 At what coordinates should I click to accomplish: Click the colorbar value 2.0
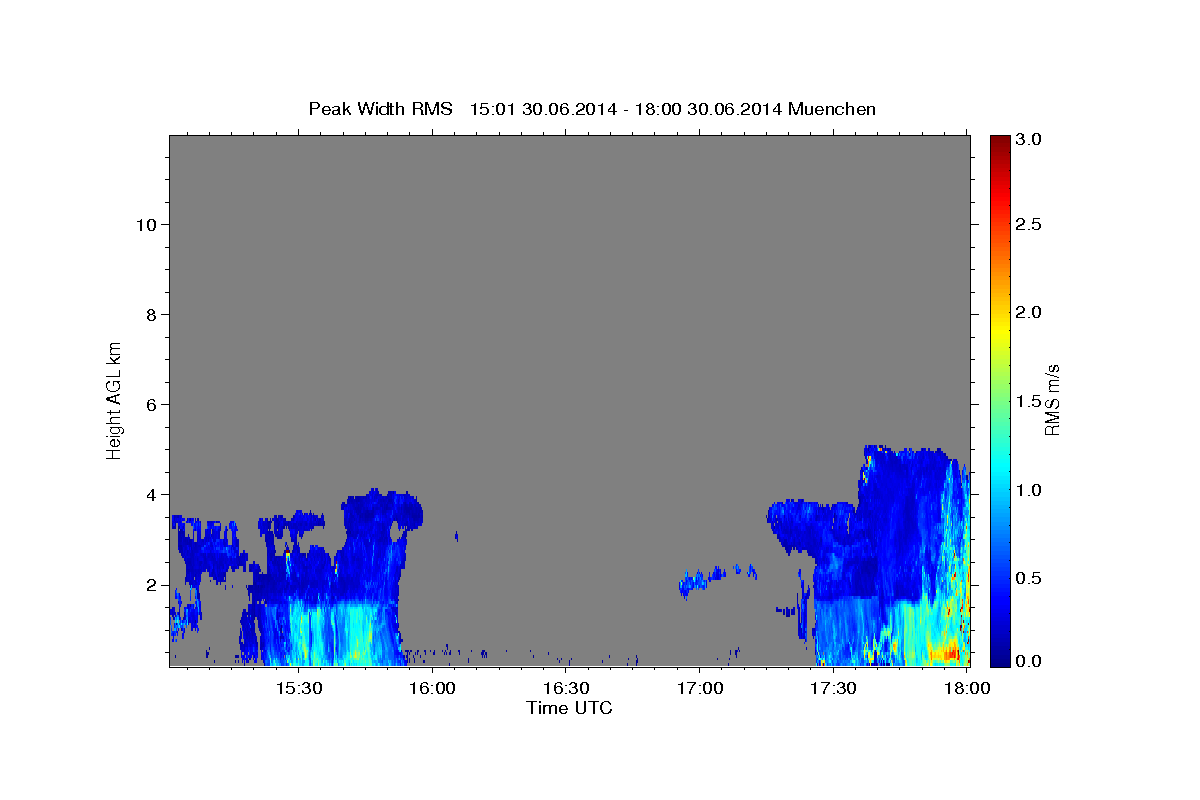pyautogui.click(x=1029, y=312)
